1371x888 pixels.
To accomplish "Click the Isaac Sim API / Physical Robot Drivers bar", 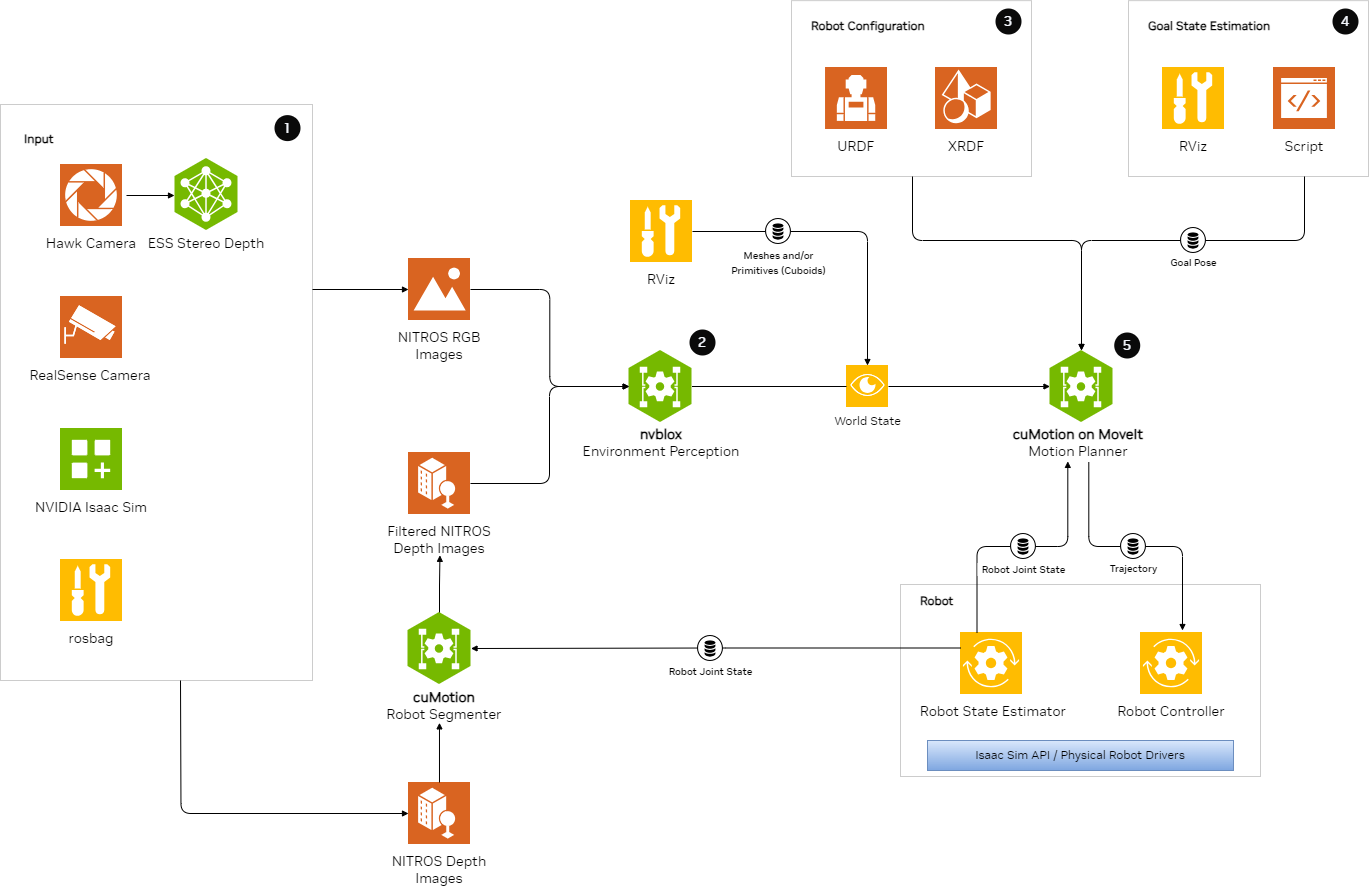I will [x=1081, y=755].
